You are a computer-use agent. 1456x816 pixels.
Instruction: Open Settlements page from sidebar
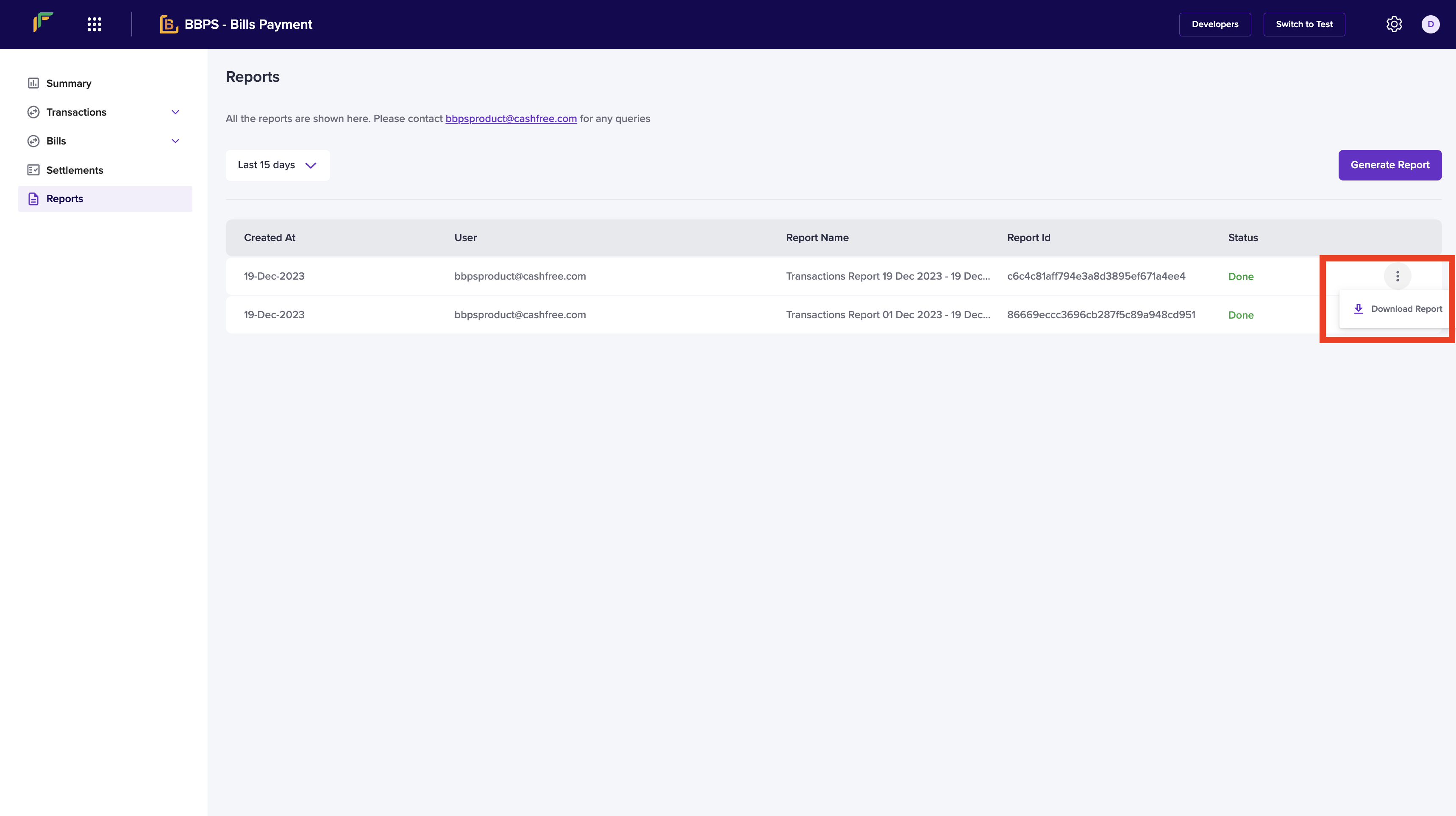[x=75, y=170]
